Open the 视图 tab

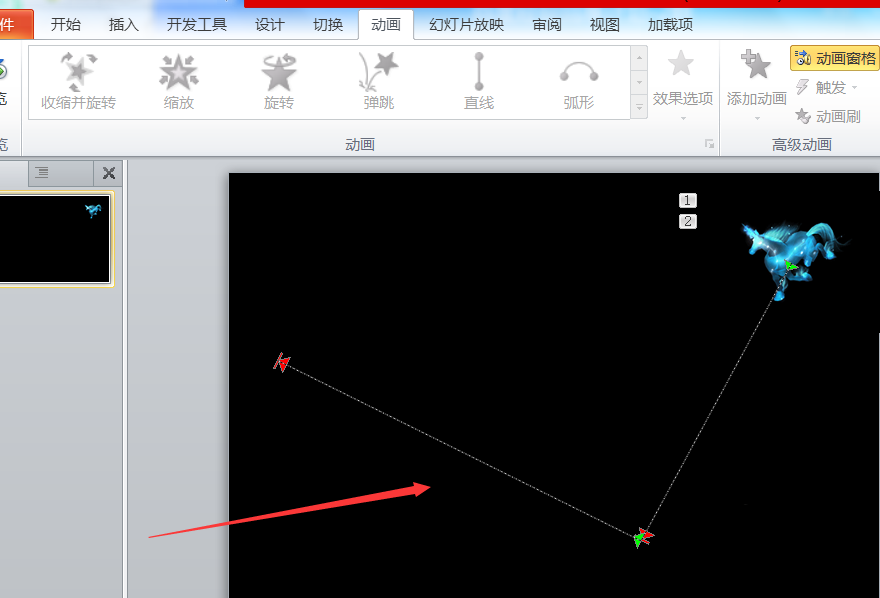click(604, 25)
